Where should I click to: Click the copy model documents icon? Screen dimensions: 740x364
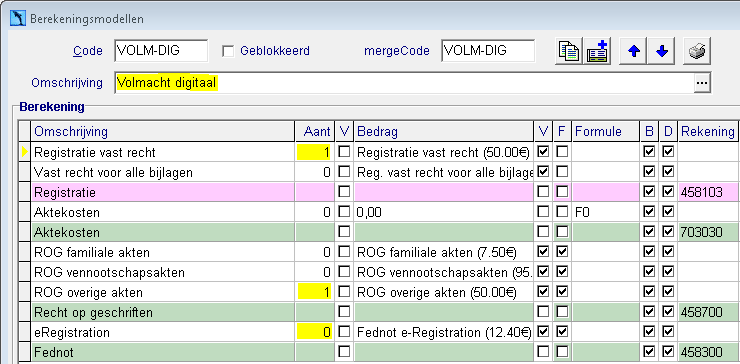click(x=568, y=51)
